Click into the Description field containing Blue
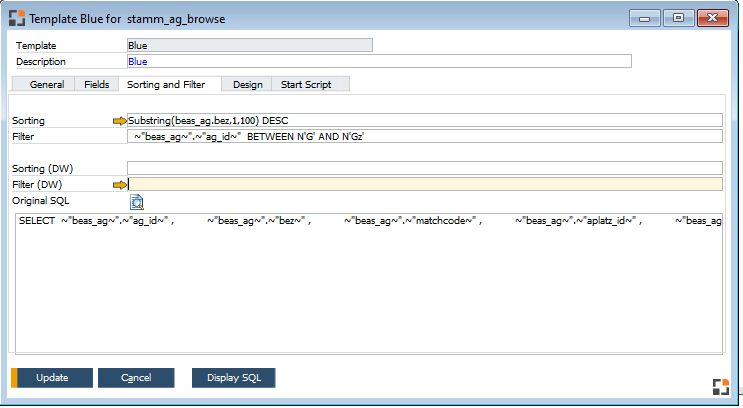 380,61
